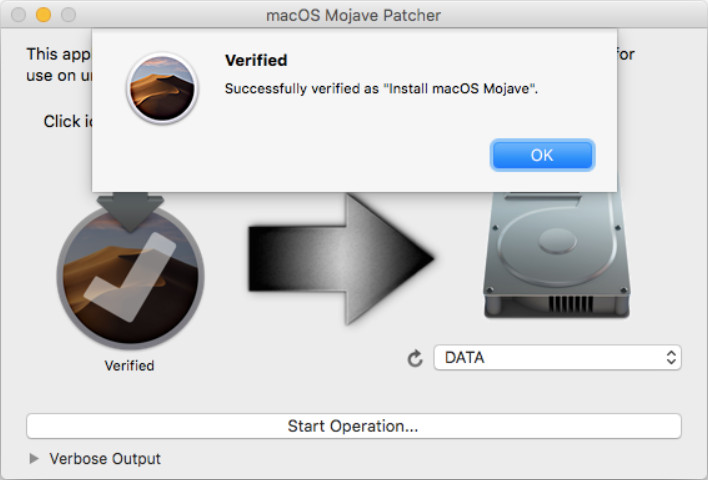Click the Start Operation button
The height and width of the screenshot is (480, 708).
[x=354, y=426]
